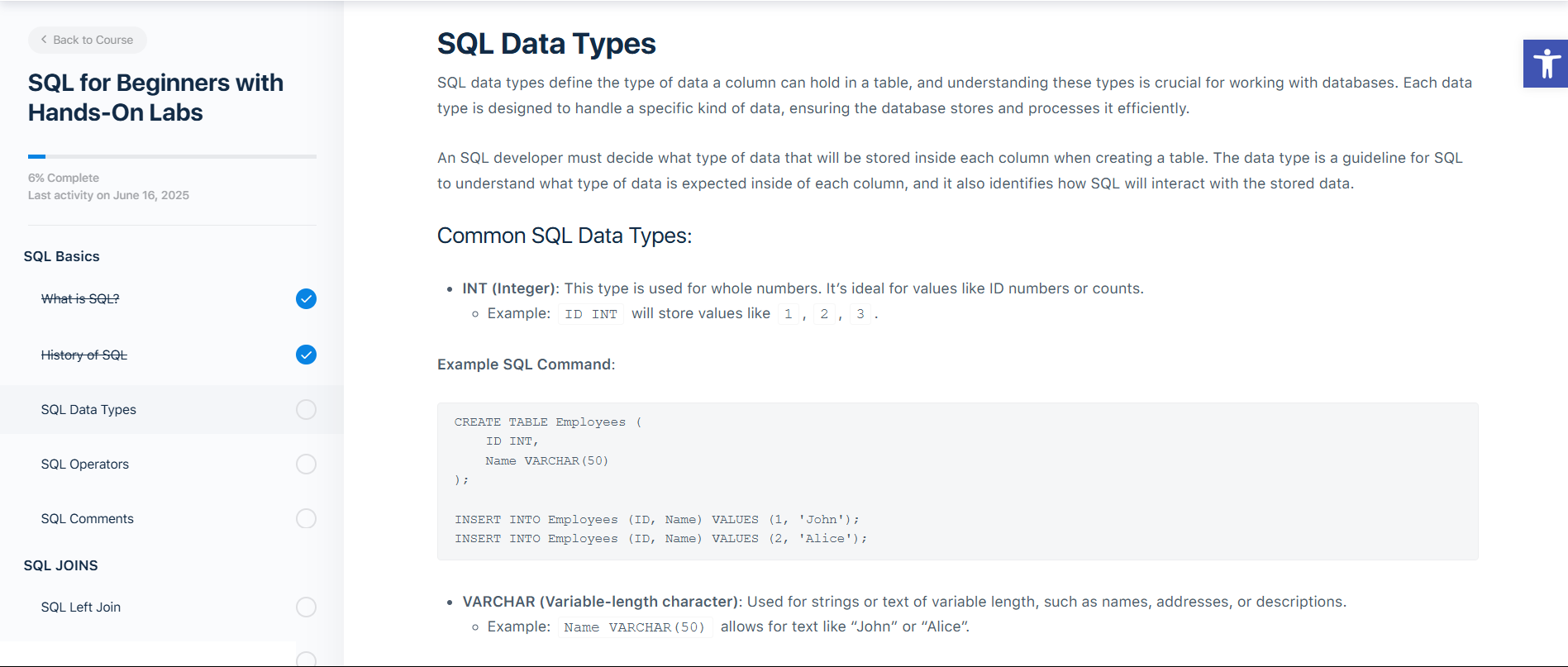
Task: Click the partially visible completion circle at bottom
Action: (x=306, y=659)
